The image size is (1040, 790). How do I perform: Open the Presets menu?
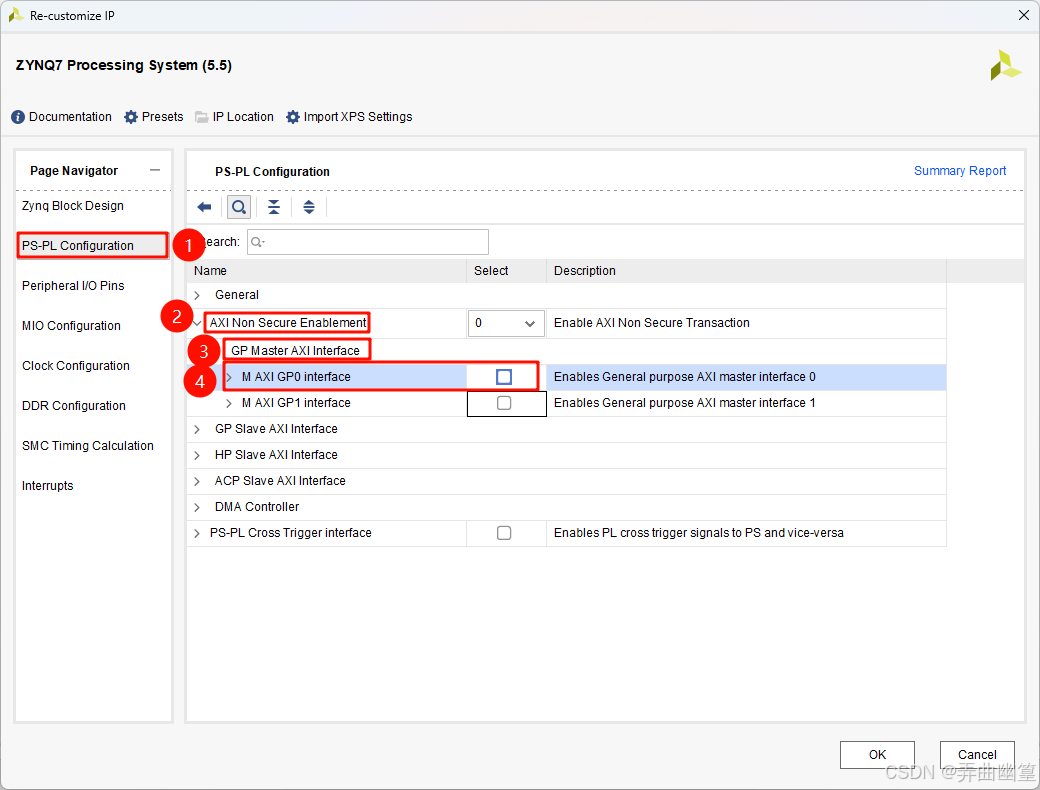pyautogui.click(x=162, y=117)
